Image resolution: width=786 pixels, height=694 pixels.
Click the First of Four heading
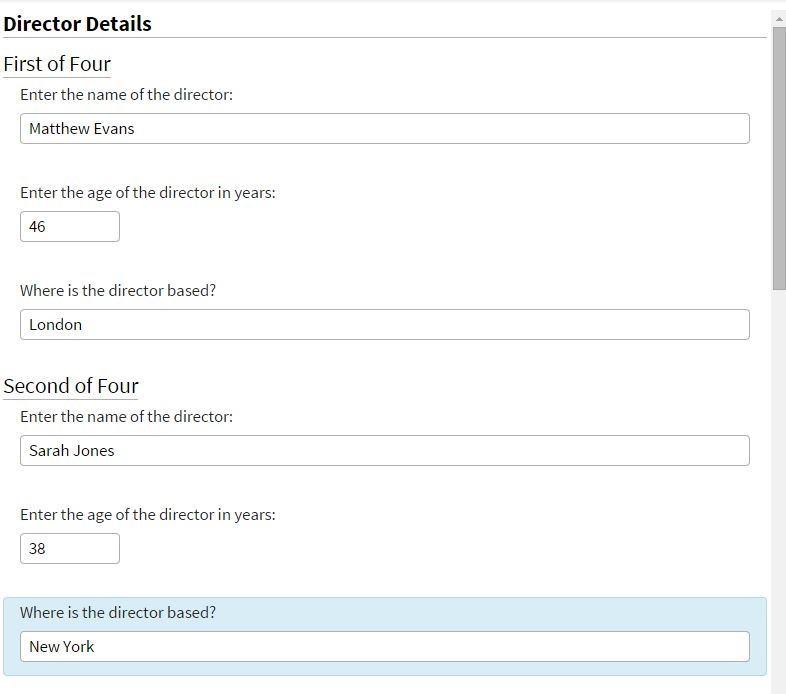(57, 64)
